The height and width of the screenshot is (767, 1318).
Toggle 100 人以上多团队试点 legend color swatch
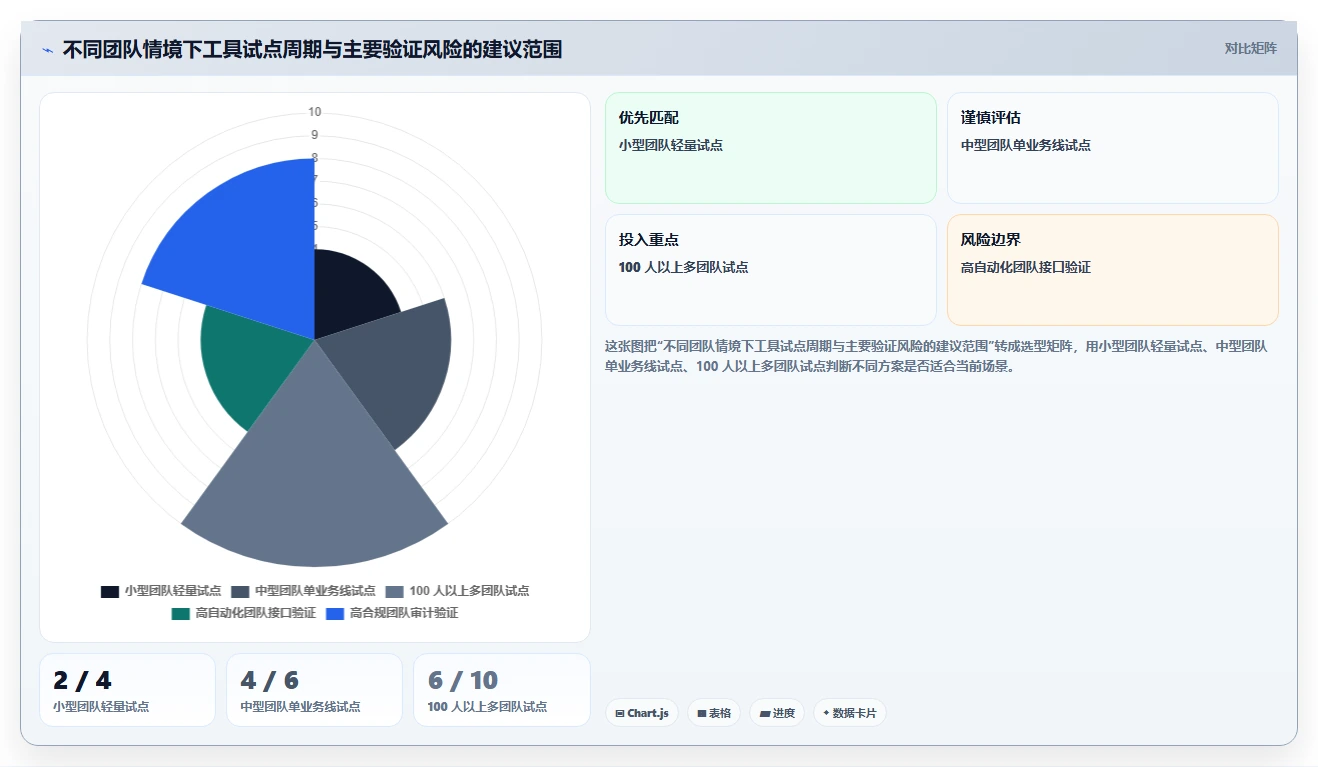(x=395, y=591)
